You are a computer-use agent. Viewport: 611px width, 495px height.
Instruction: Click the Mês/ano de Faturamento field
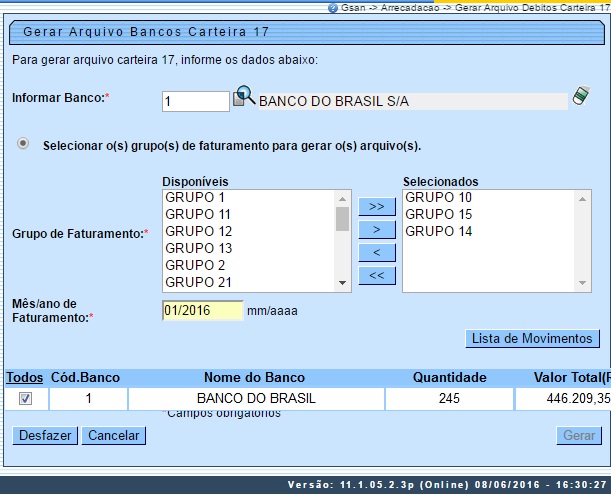(x=202, y=311)
